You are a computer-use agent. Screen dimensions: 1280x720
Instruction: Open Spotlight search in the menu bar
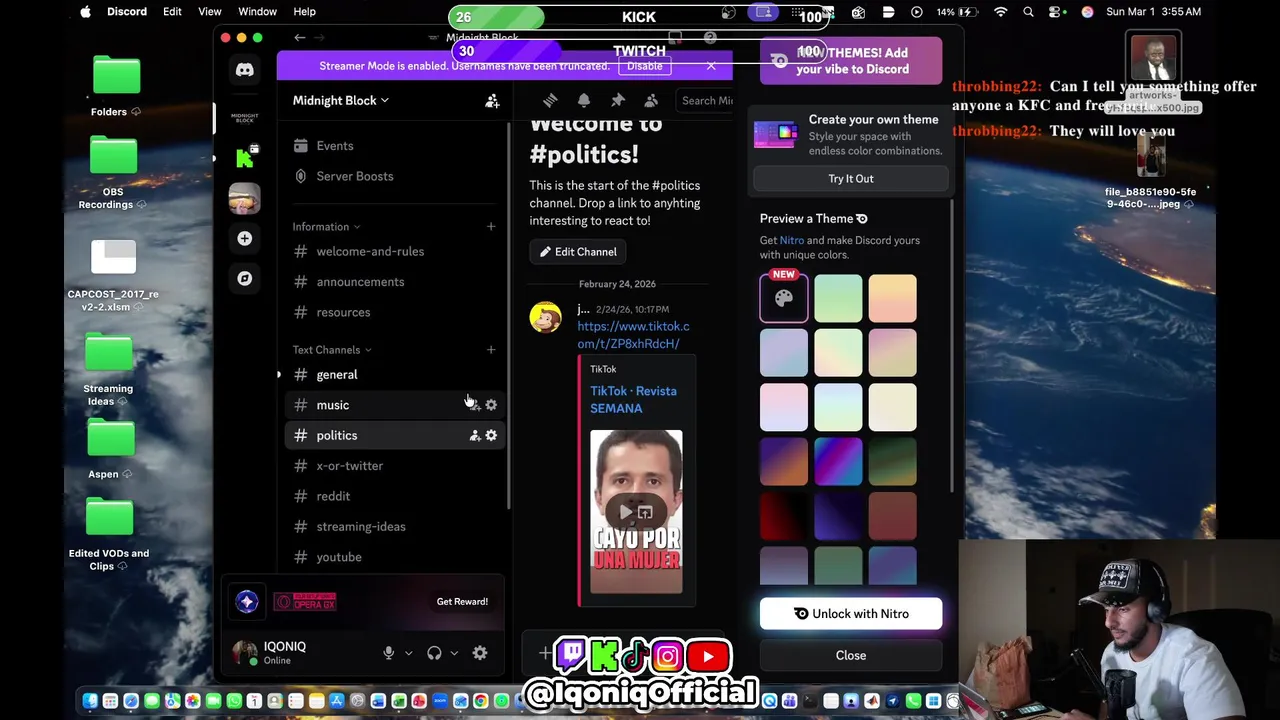pos(1028,12)
